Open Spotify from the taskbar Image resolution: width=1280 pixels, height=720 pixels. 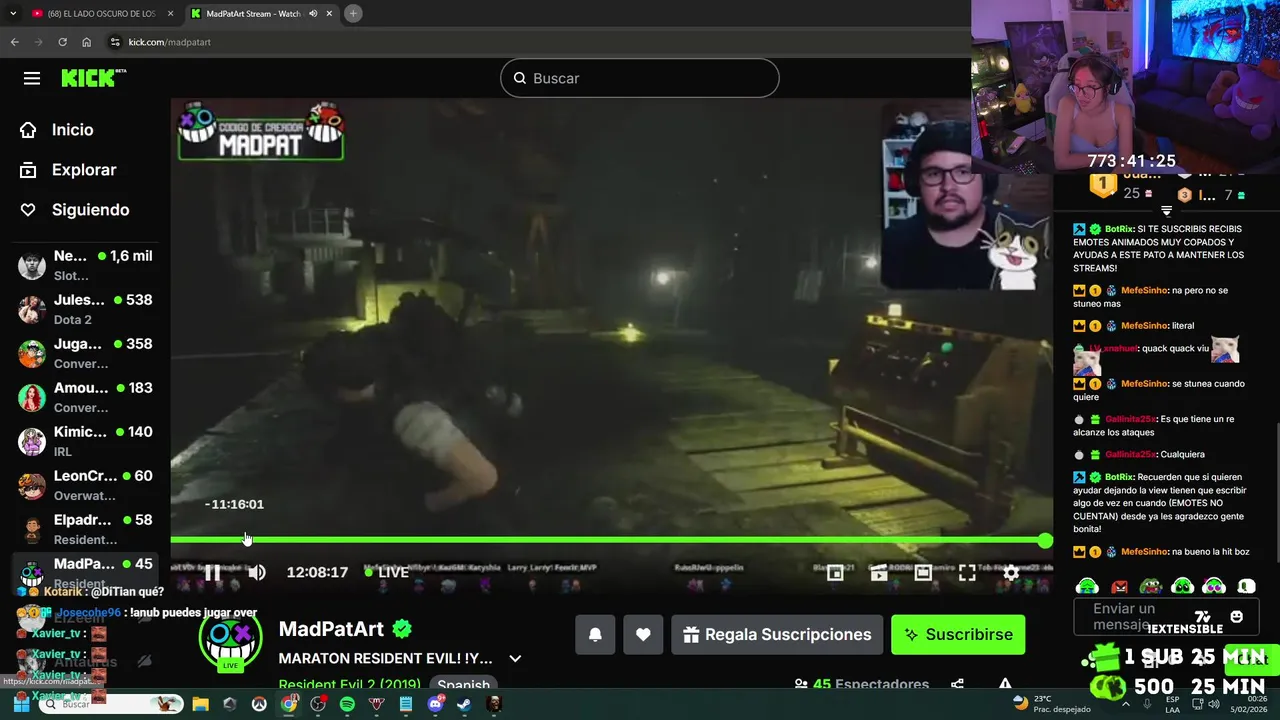(347, 704)
